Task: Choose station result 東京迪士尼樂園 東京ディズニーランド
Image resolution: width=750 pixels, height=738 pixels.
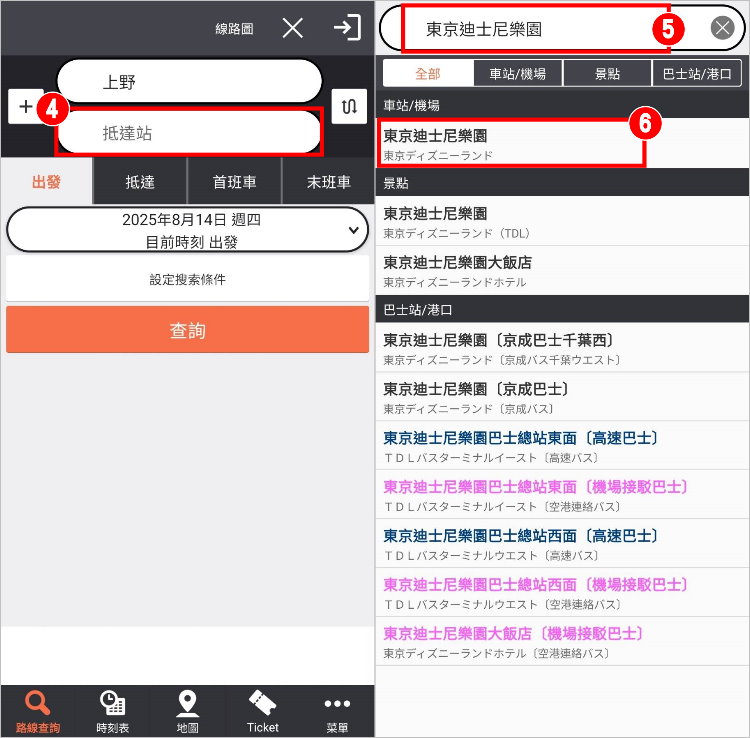Action: (562, 143)
